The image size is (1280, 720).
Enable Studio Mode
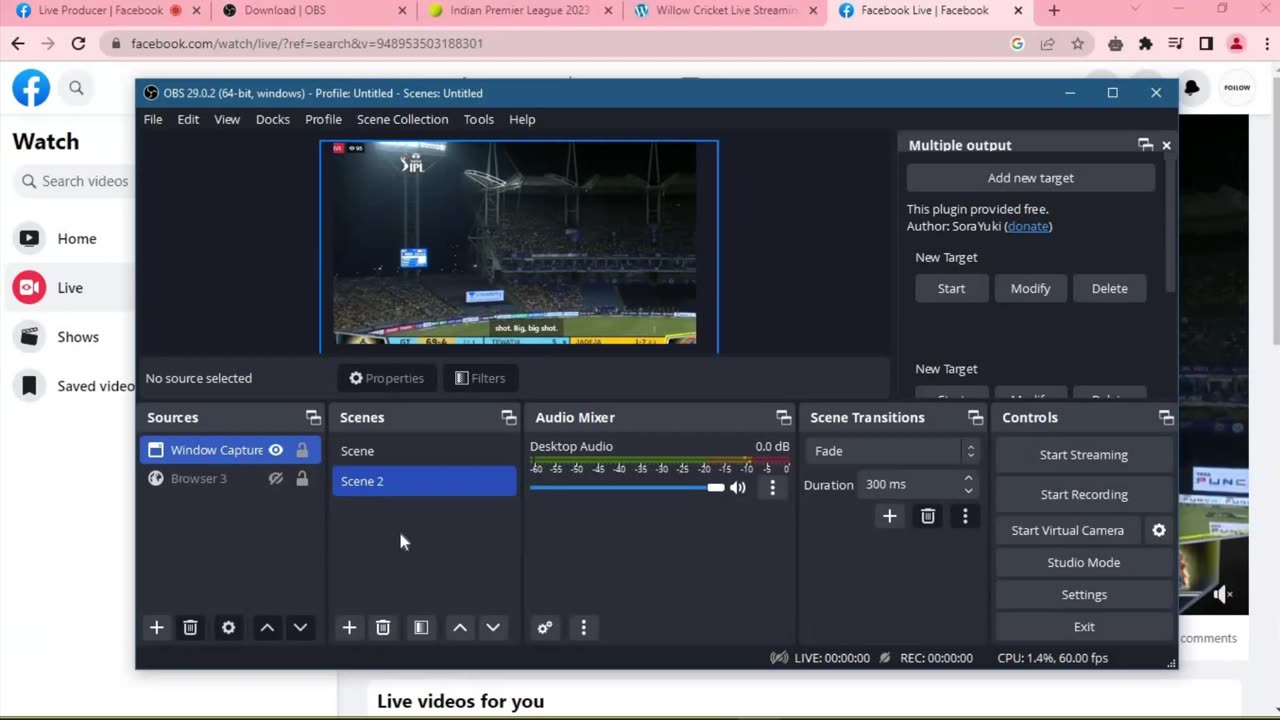1084,562
